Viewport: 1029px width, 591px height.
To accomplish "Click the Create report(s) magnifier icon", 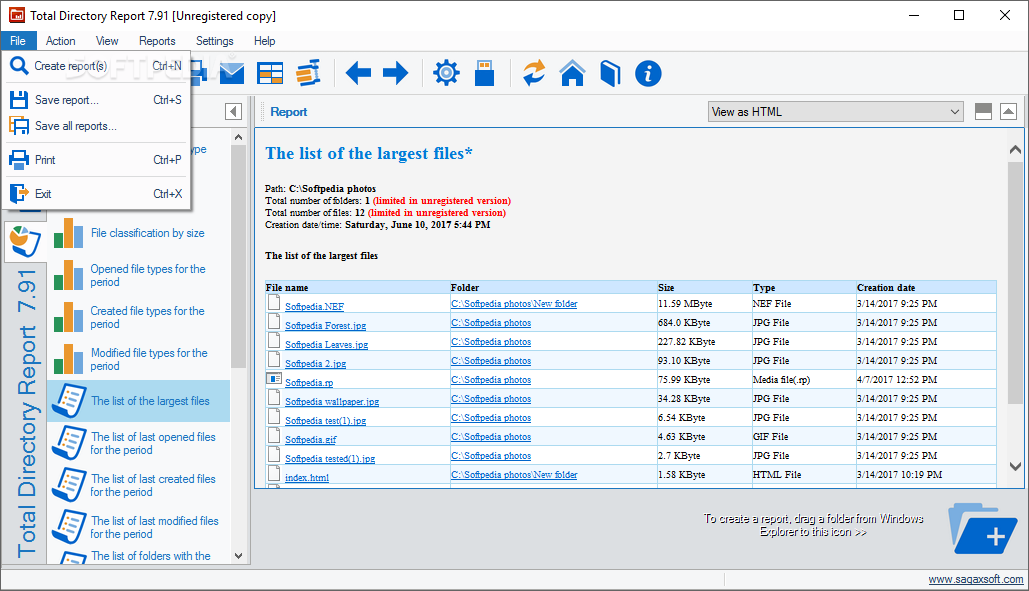I will click(x=19, y=66).
